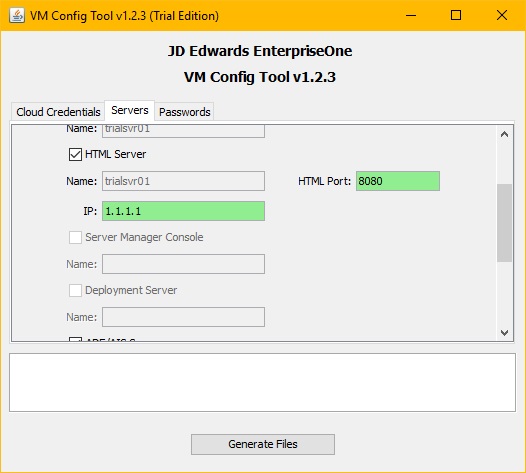Click the HTML Port field showing 8080
This screenshot has width=526, height=473.
[398, 181]
